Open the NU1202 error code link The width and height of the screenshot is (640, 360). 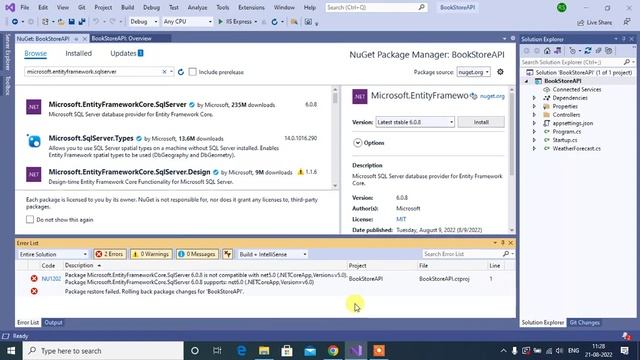click(x=51, y=279)
